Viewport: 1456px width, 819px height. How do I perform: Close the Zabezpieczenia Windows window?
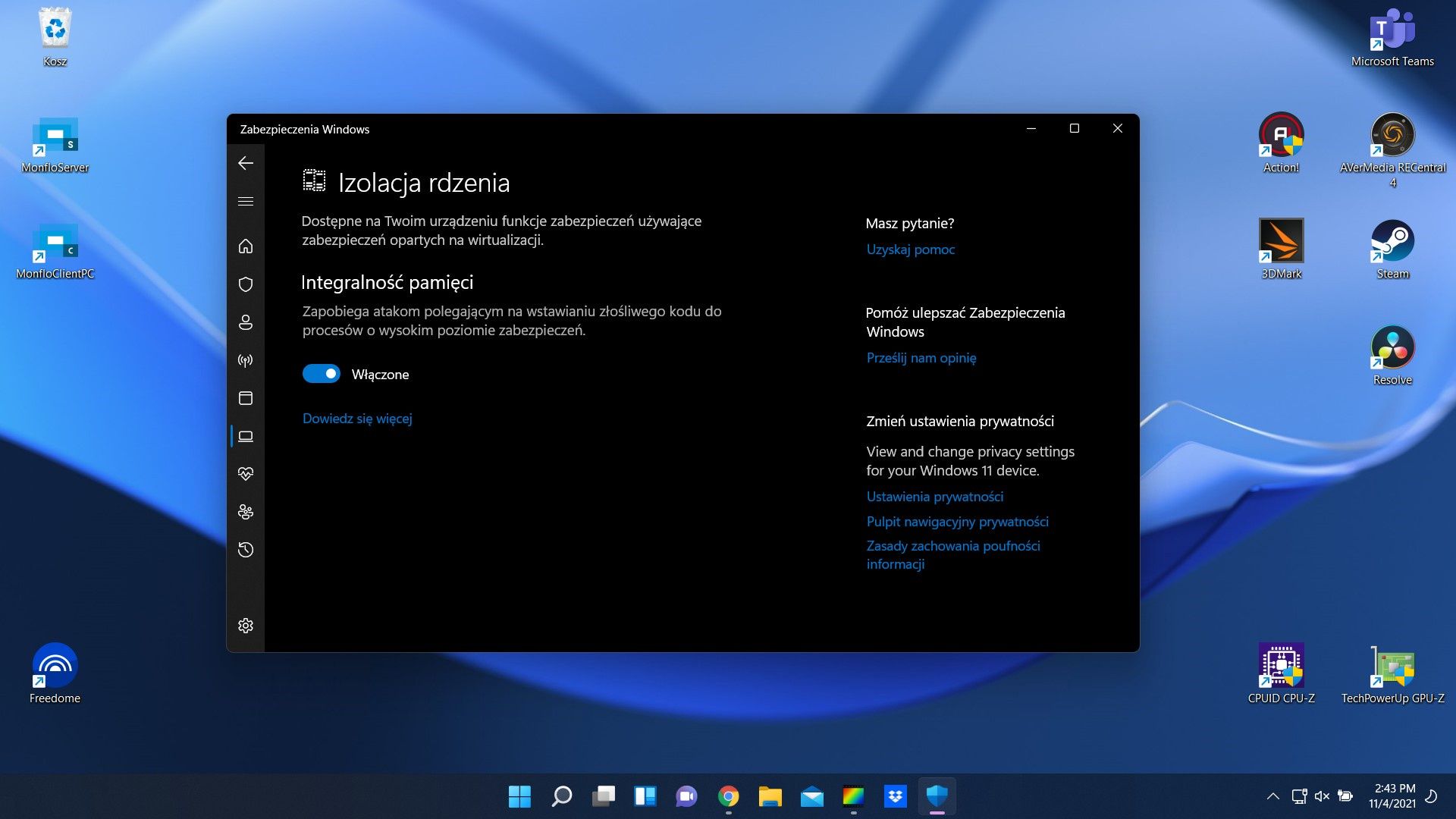pos(1118,128)
